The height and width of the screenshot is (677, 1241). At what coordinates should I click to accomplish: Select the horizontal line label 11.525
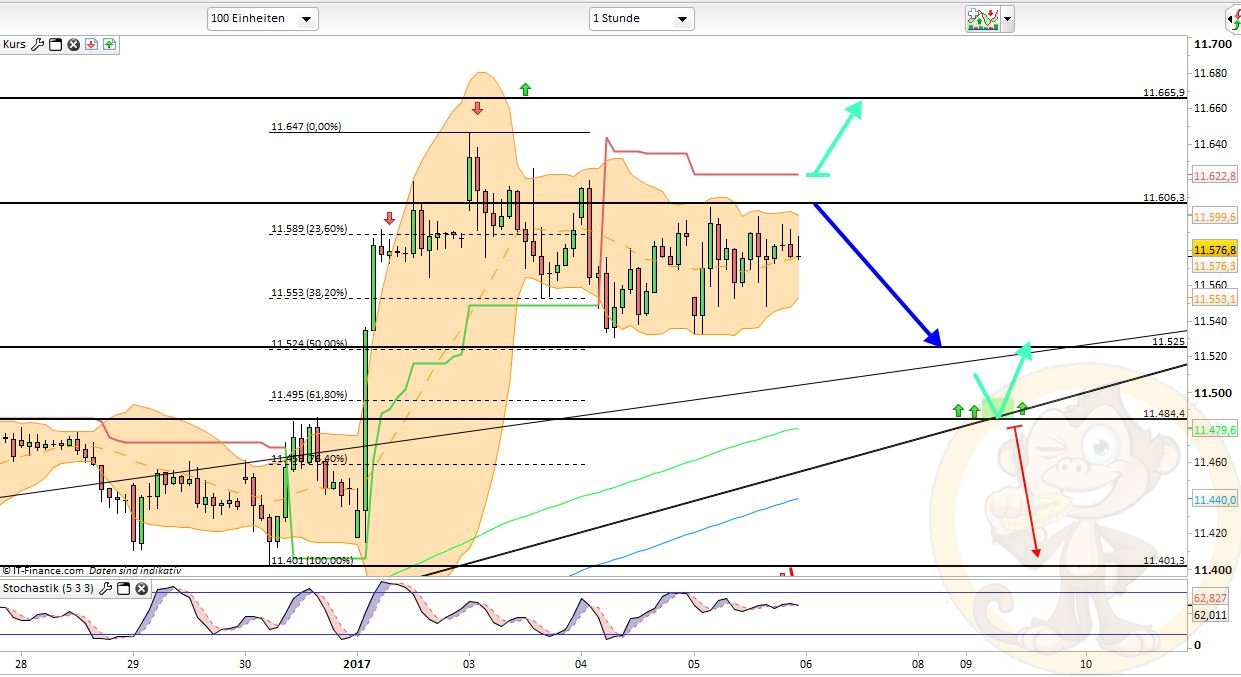(x=1168, y=341)
